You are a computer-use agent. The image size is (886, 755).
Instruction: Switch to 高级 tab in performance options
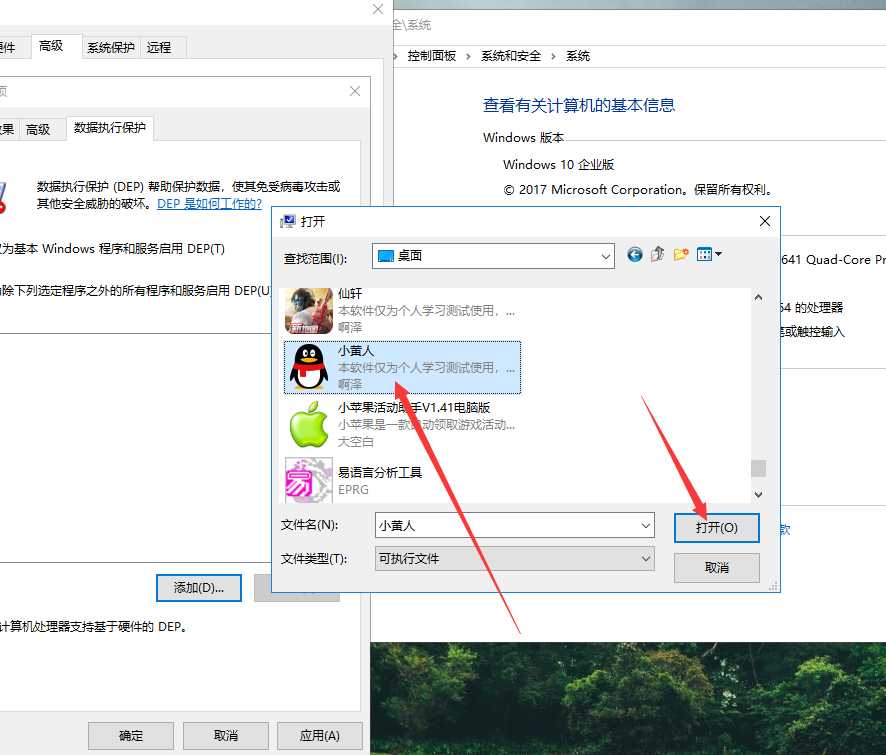pyautogui.click(x=38, y=129)
